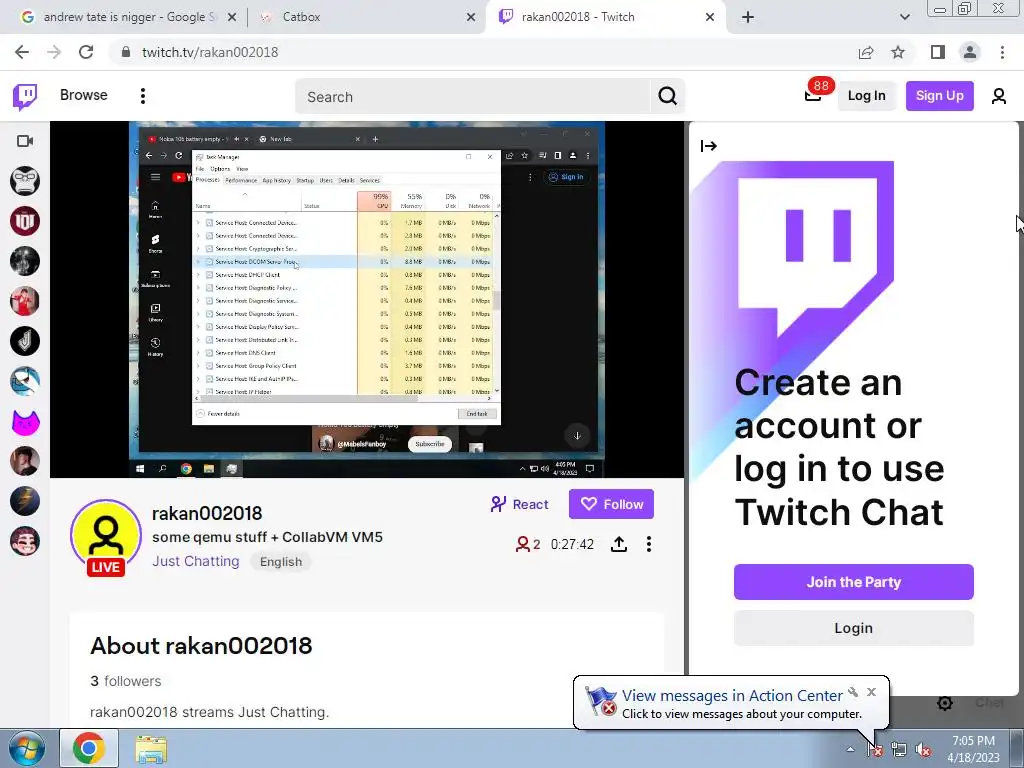The image size is (1024, 768).
Task: Click the English language tag
Action: coord(281,562)
